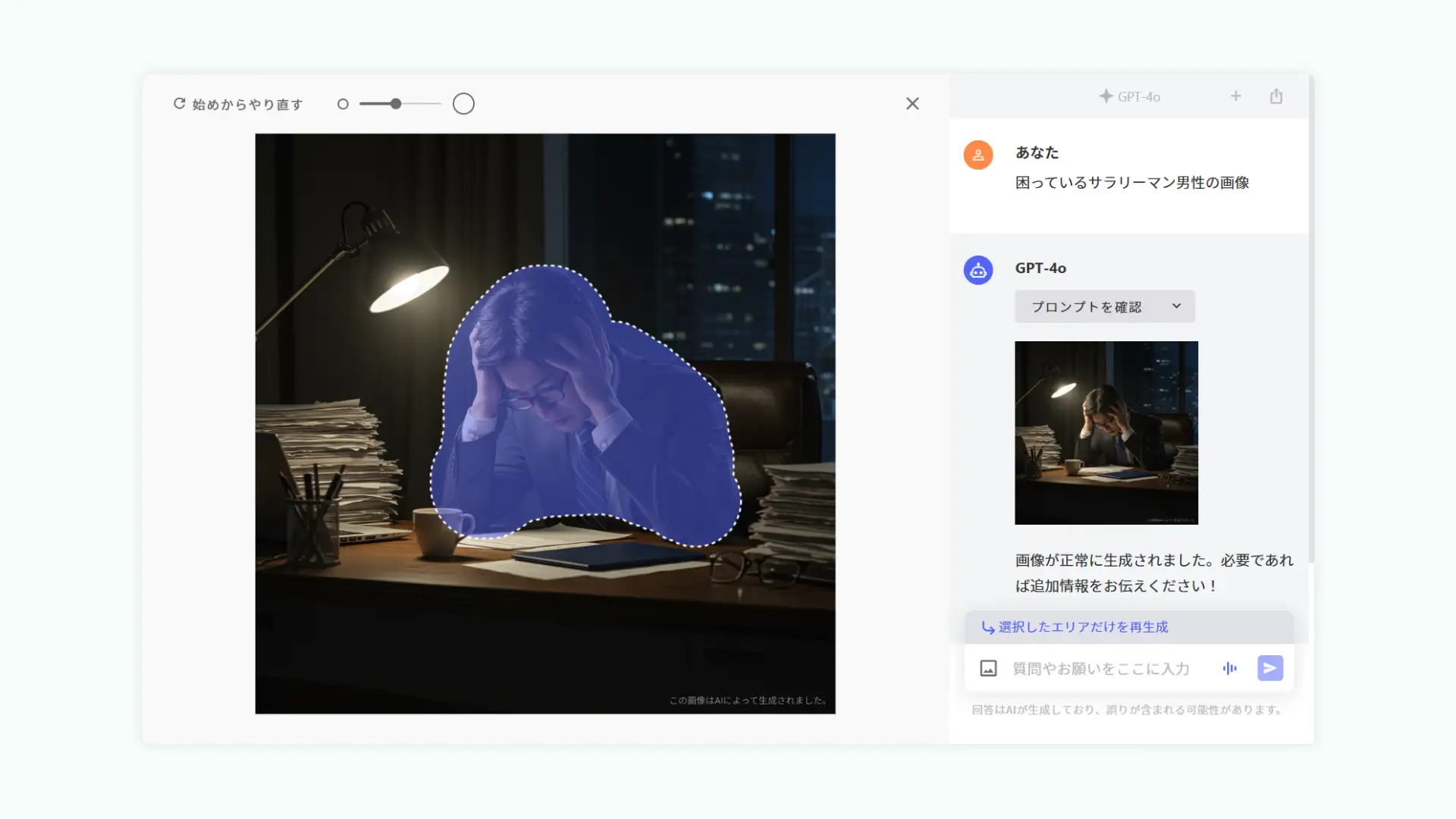Select the large brush size circle
1456x819 pixels.
click(x=463, y=103)
